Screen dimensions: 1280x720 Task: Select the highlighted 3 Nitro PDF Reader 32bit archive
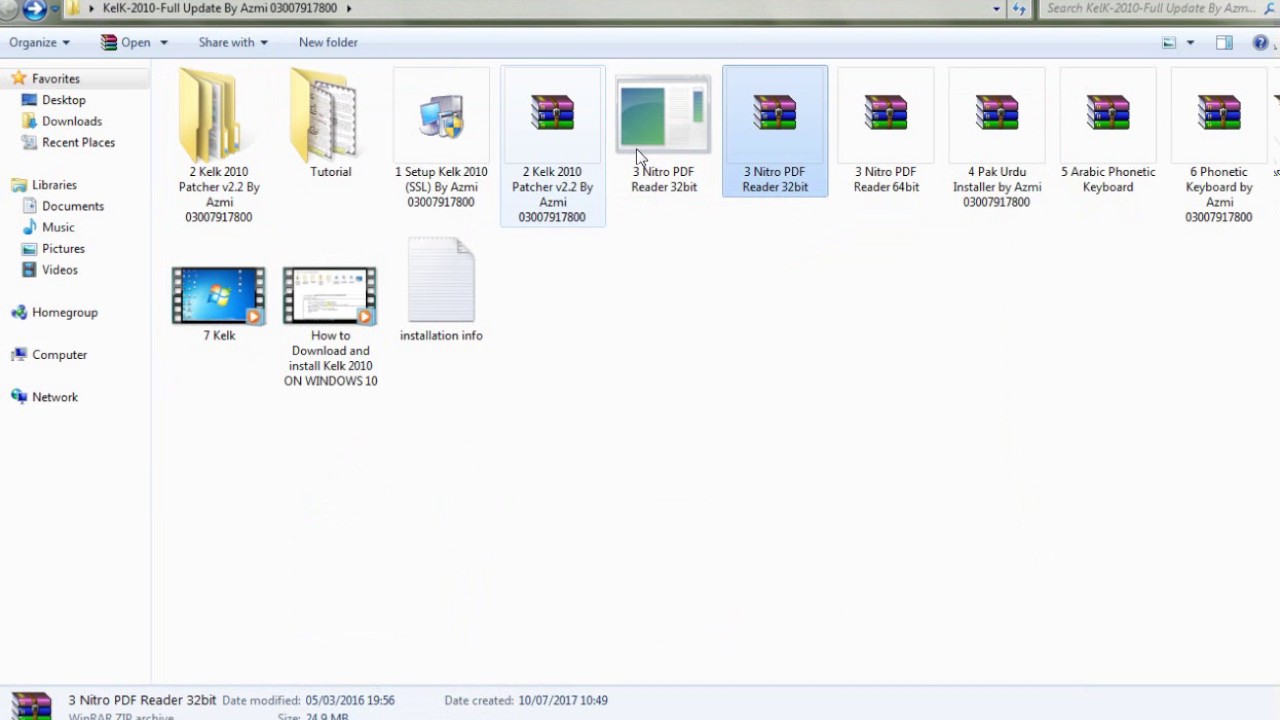coord(775,132)
